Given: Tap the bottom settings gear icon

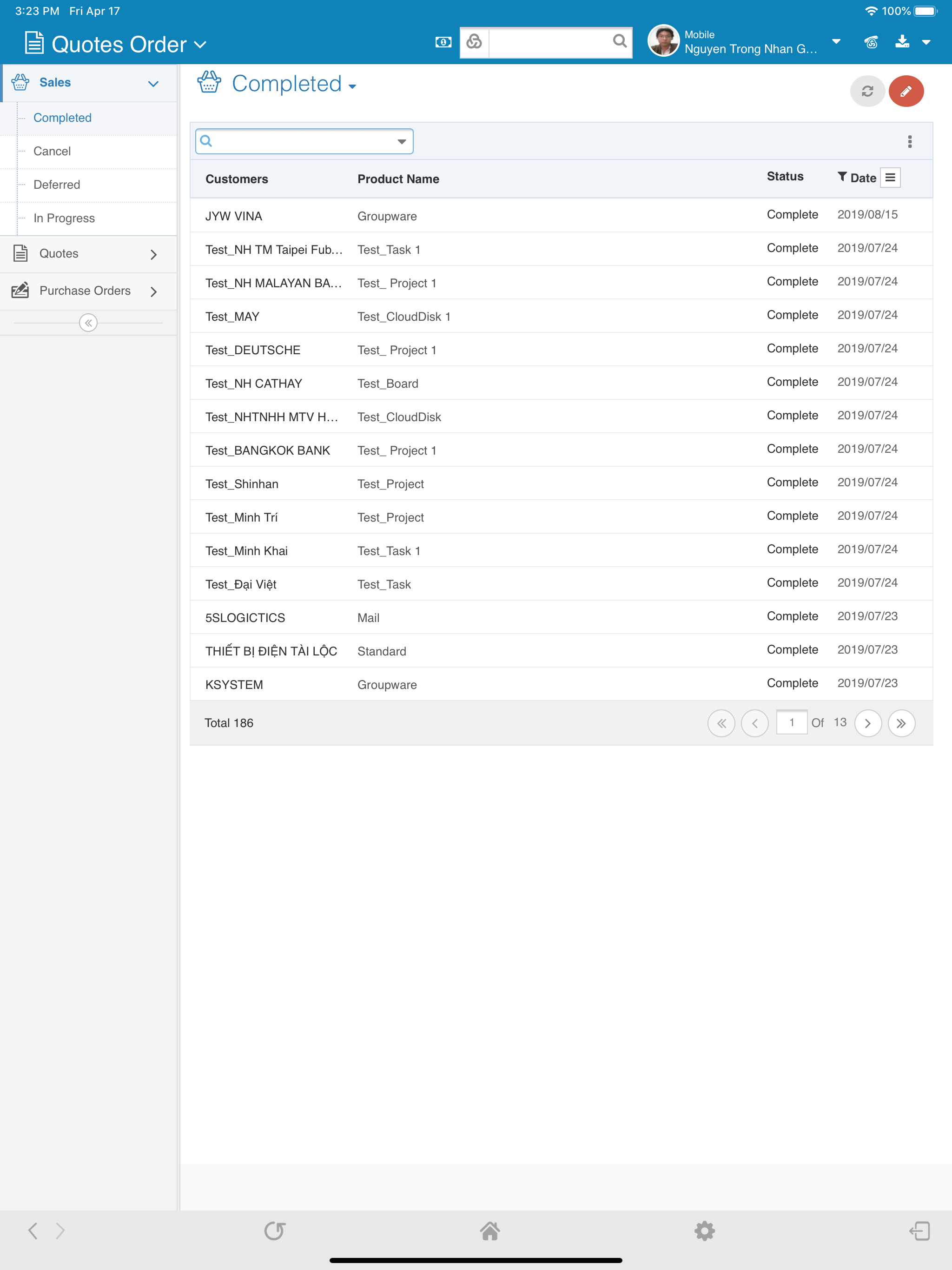Looking at the screenshot, I should tap(705, 1230).
